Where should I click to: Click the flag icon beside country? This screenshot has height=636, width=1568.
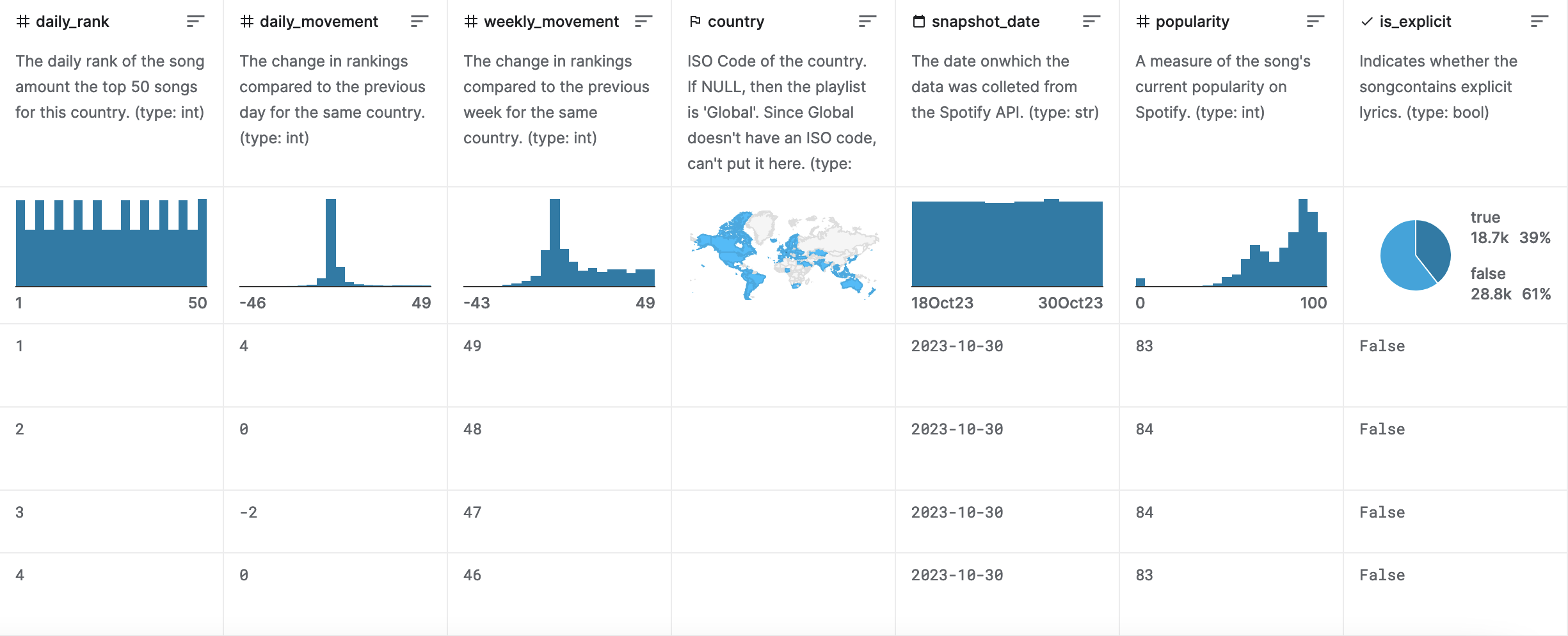[x=694, y=22]
